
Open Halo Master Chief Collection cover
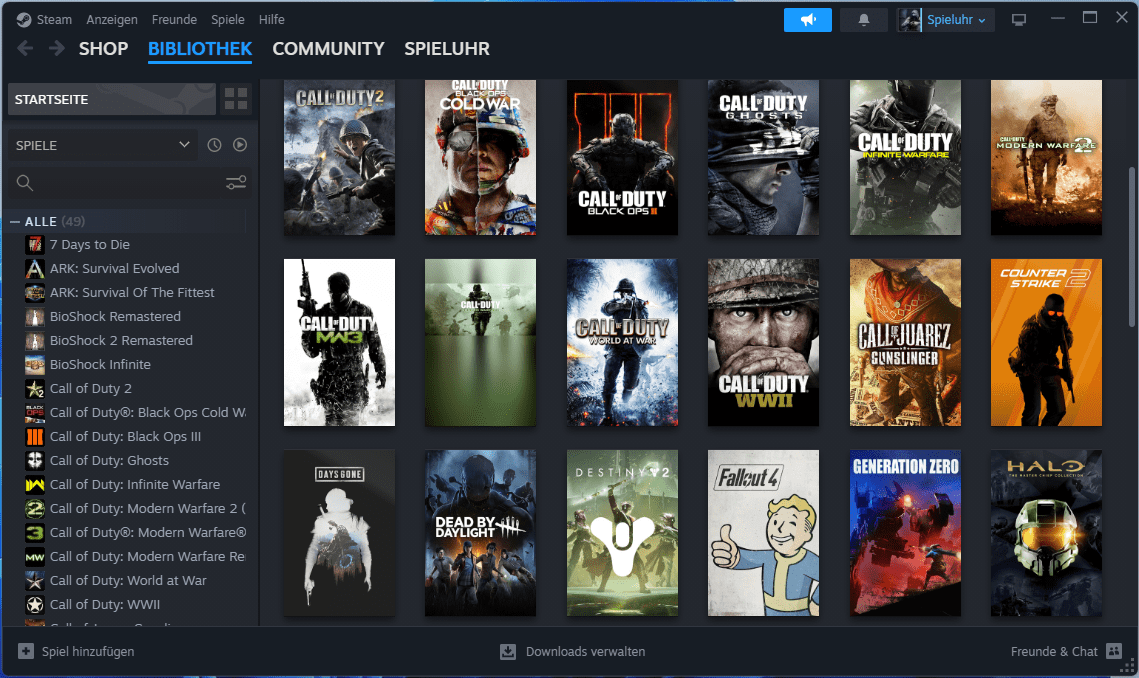click(1046, 533)
